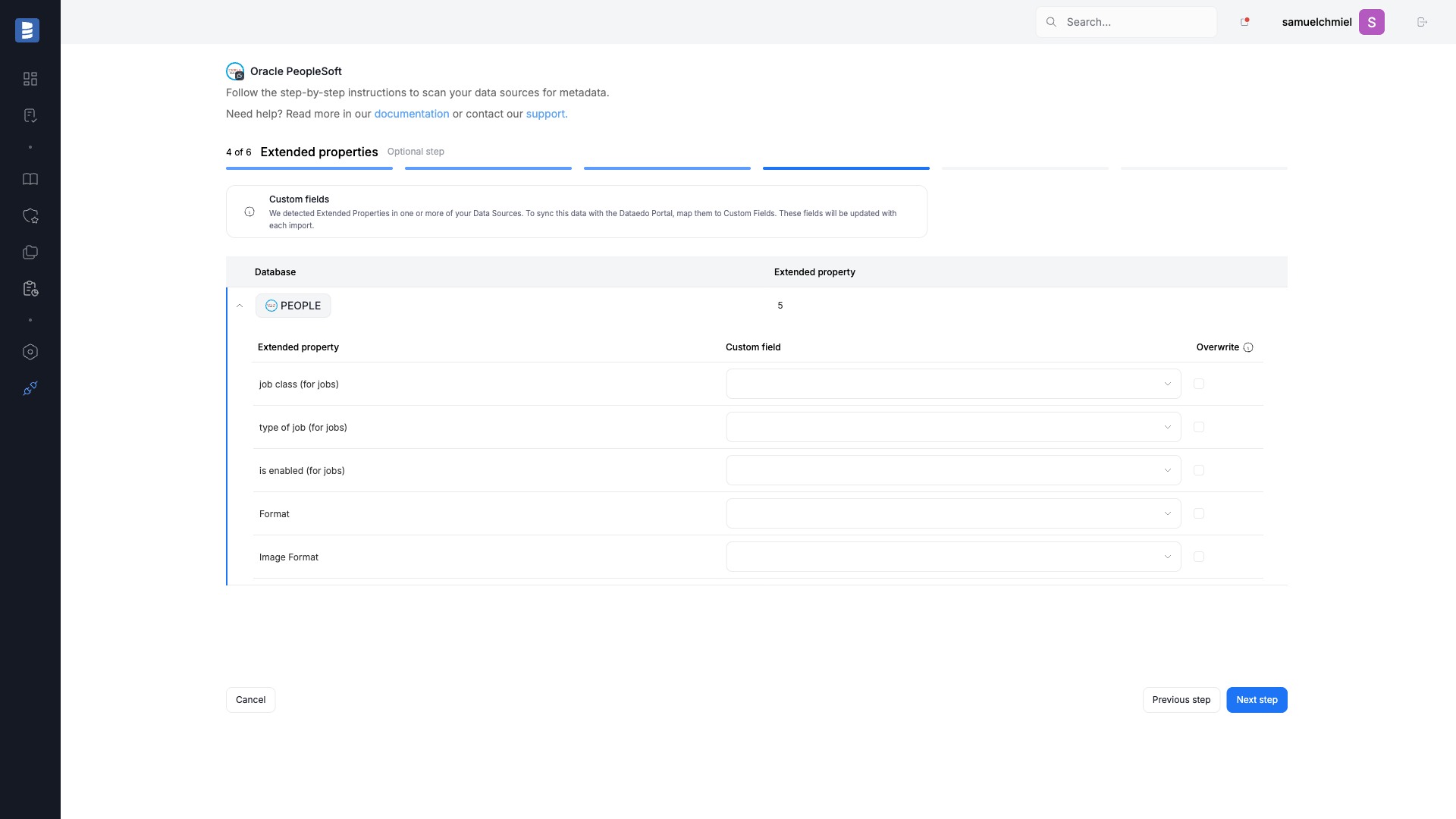Click the Database column header
This screenshot has height=819, width=1456.
tap(275, 272)
